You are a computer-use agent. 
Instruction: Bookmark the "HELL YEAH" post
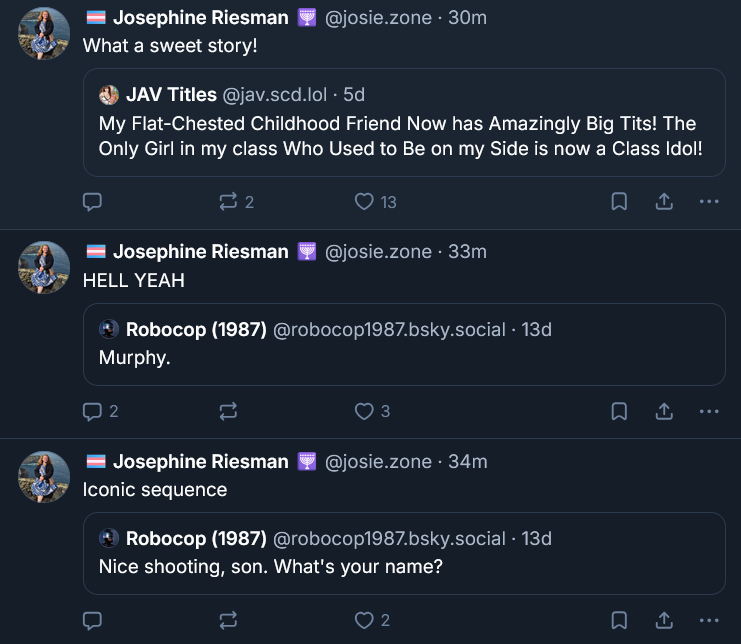(x=619, y=411)
